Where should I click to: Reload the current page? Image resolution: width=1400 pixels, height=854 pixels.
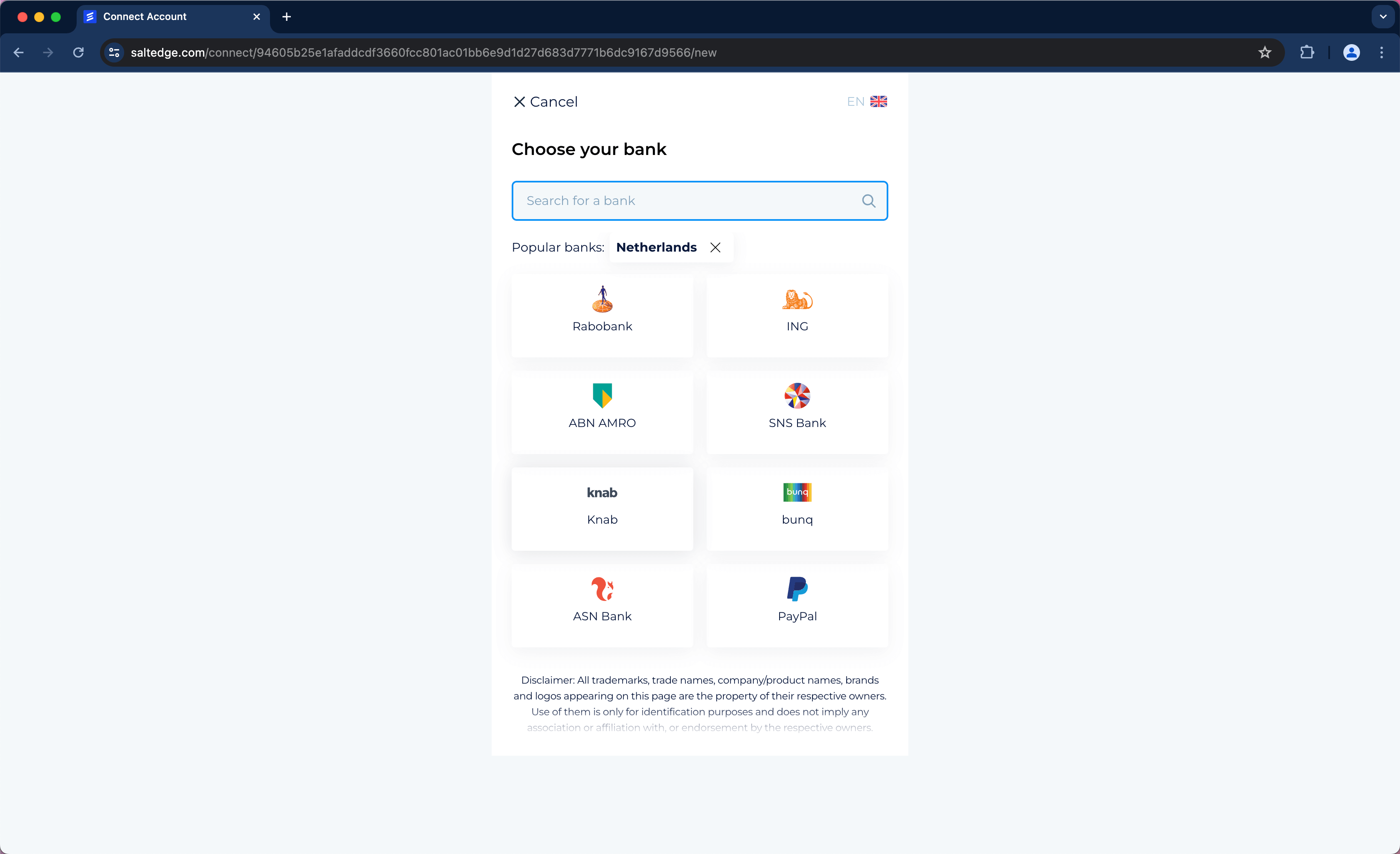coord(78,52)
